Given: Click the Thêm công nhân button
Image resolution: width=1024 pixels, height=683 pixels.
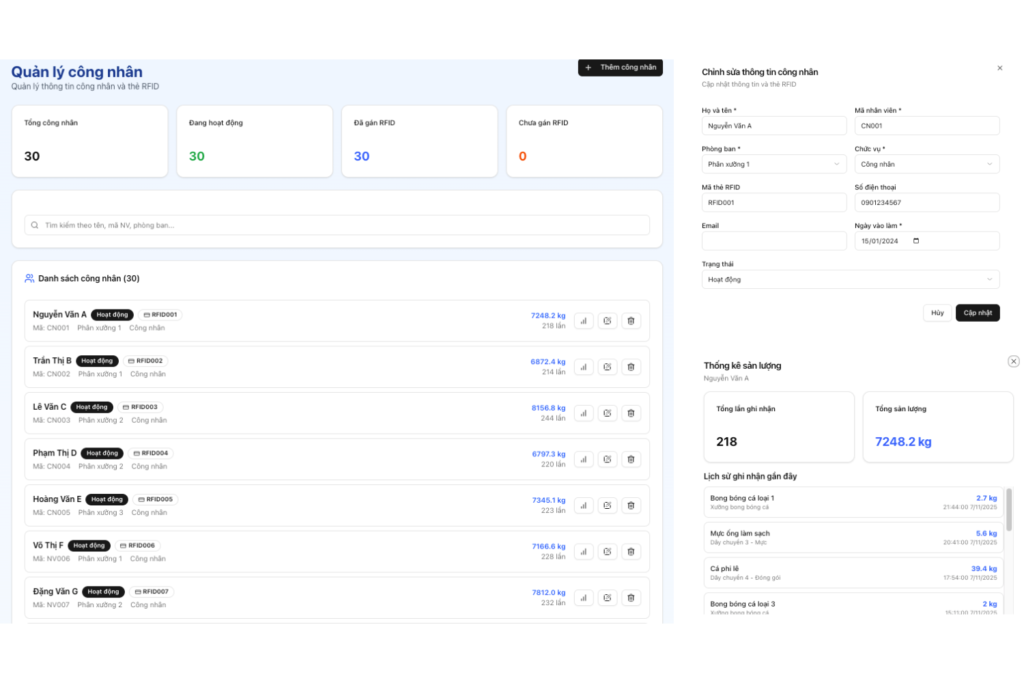Looking at the screenshot, I should [620, 68].
